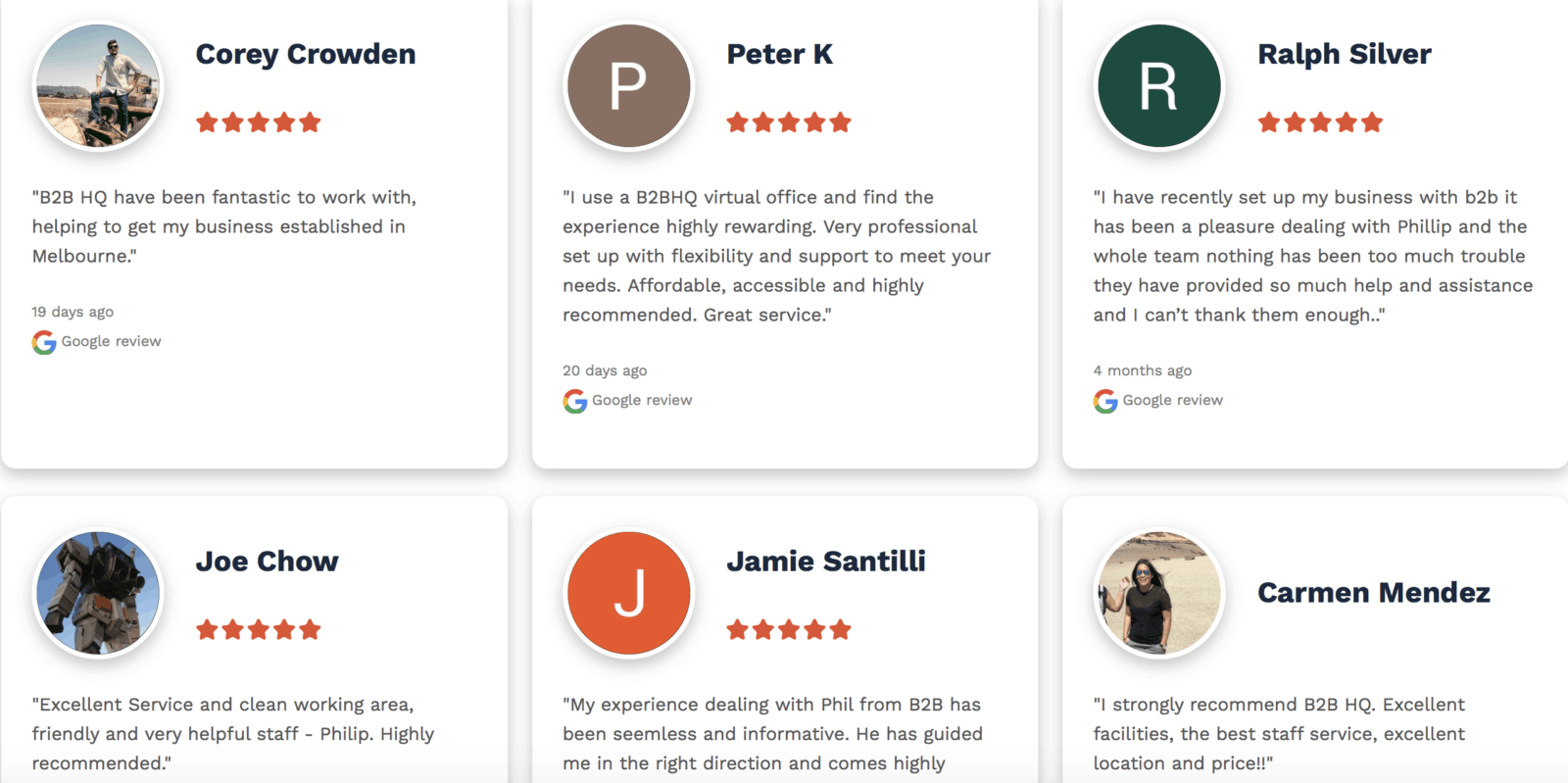The height and width of the screenshot is (783, 1568).
Task: Select Corey Crowden's profile photo
Action: pos(98,86)
